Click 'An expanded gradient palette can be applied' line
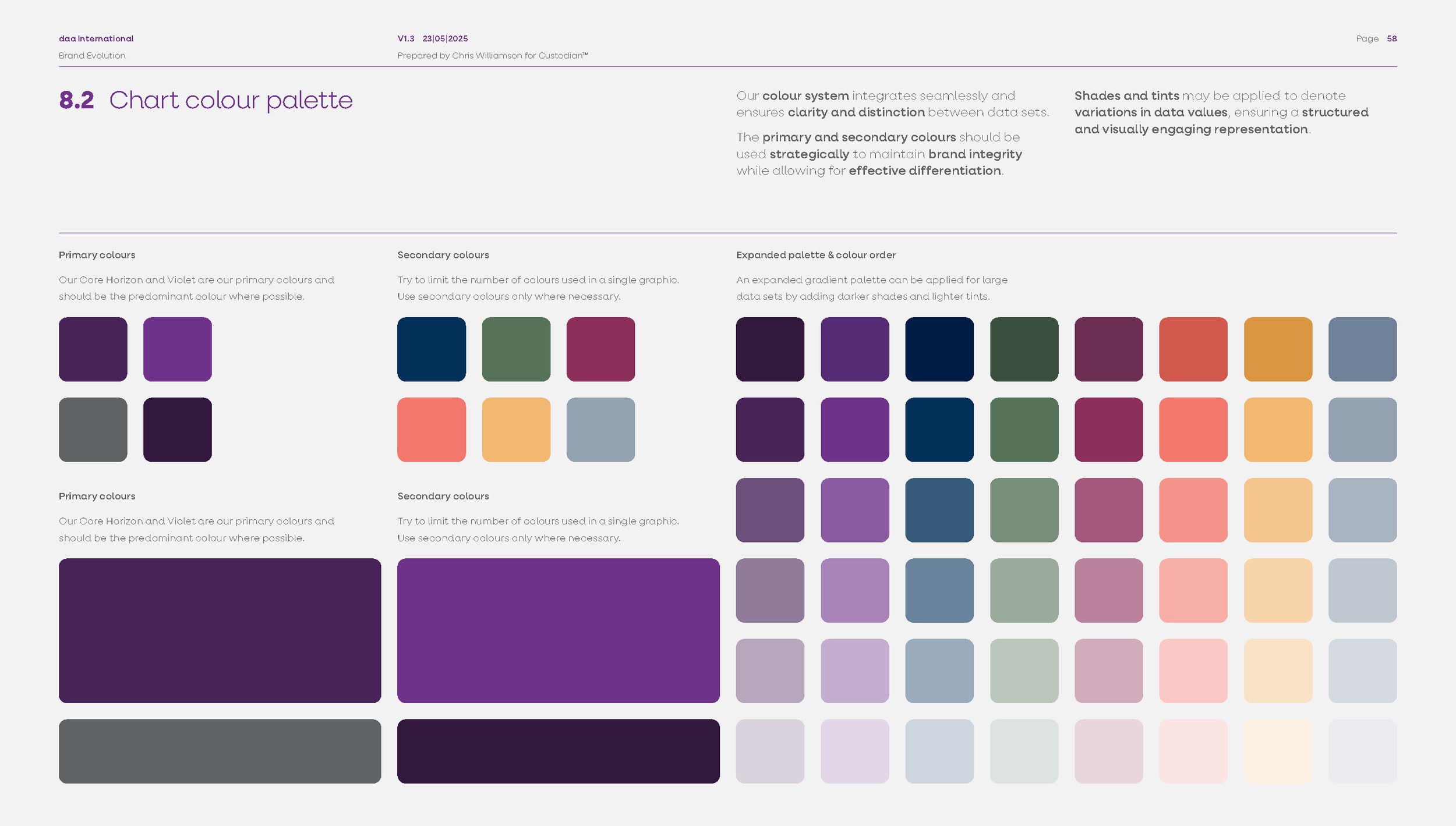 tap(872, 280)
